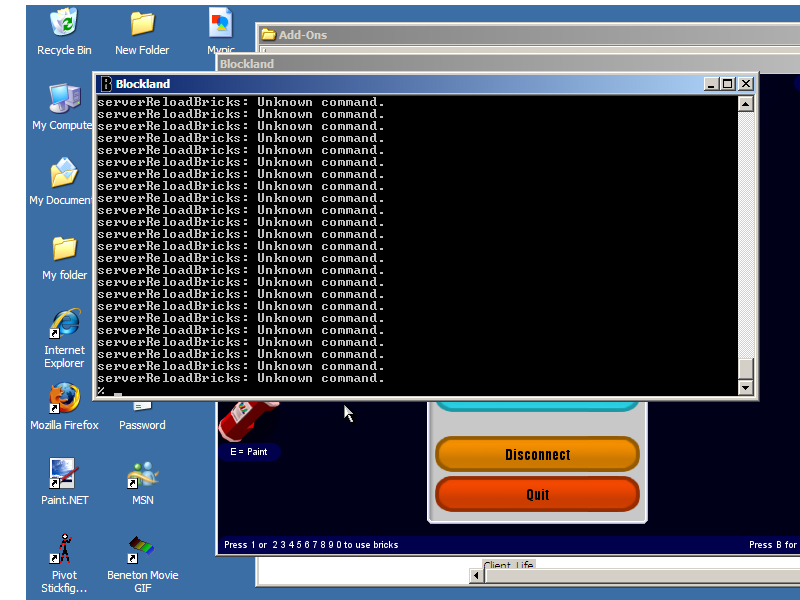Click the console scrollbar down arrow
The height and width of the screenshot is (600, 800).
point(745,388)
